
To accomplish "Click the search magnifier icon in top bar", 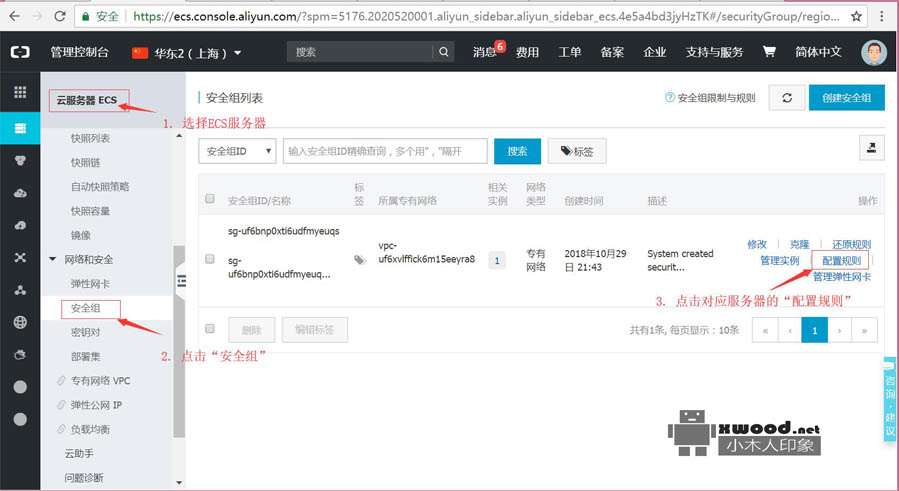I will (443, 52).
